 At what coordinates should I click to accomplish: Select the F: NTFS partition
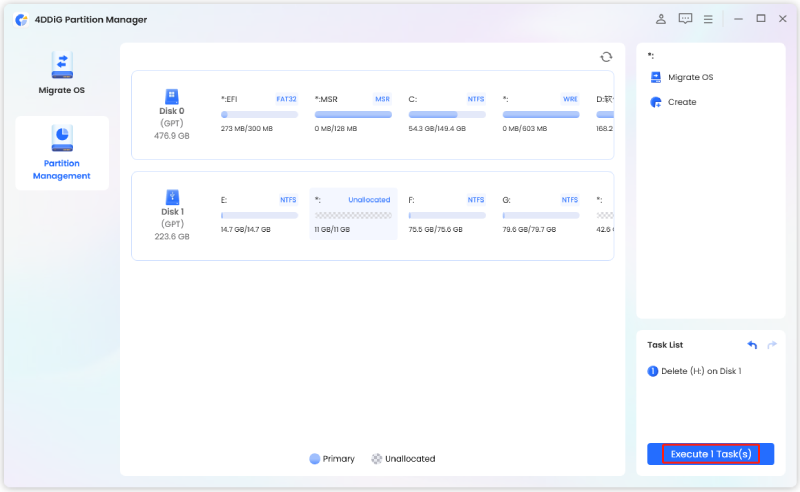pyautogui.click(x=447, y=214)
